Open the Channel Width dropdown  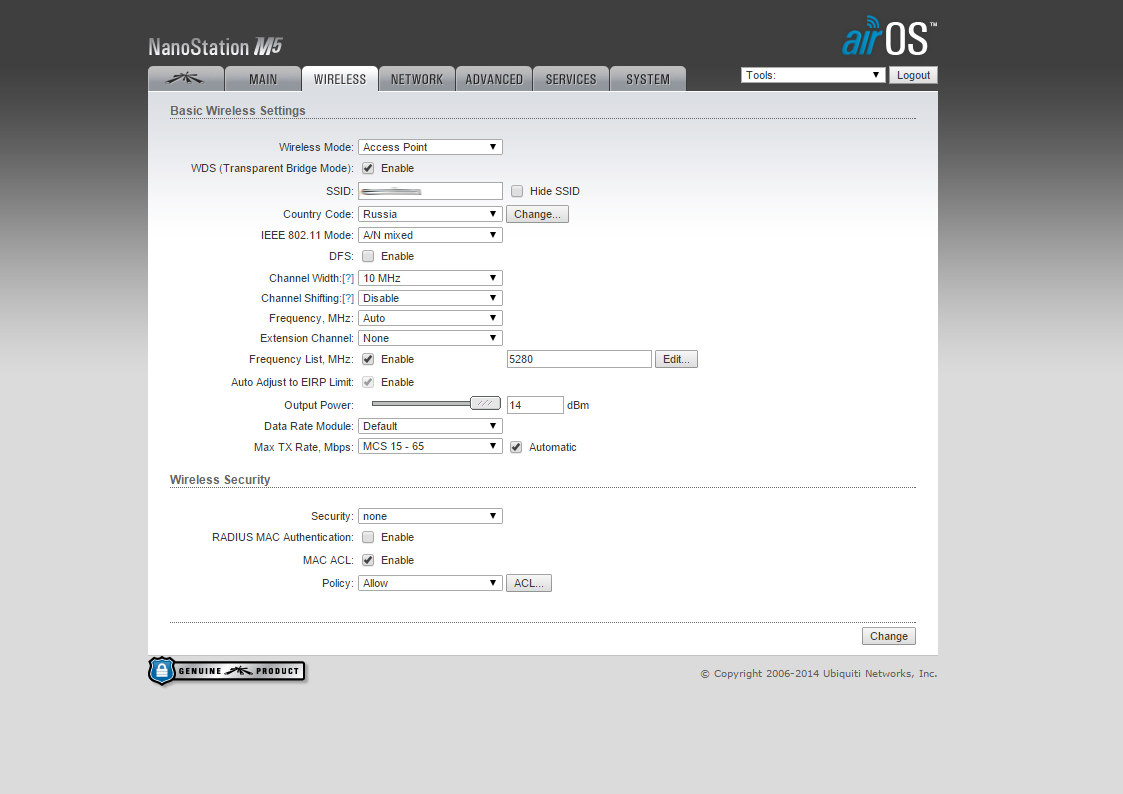tap(430, 278)
